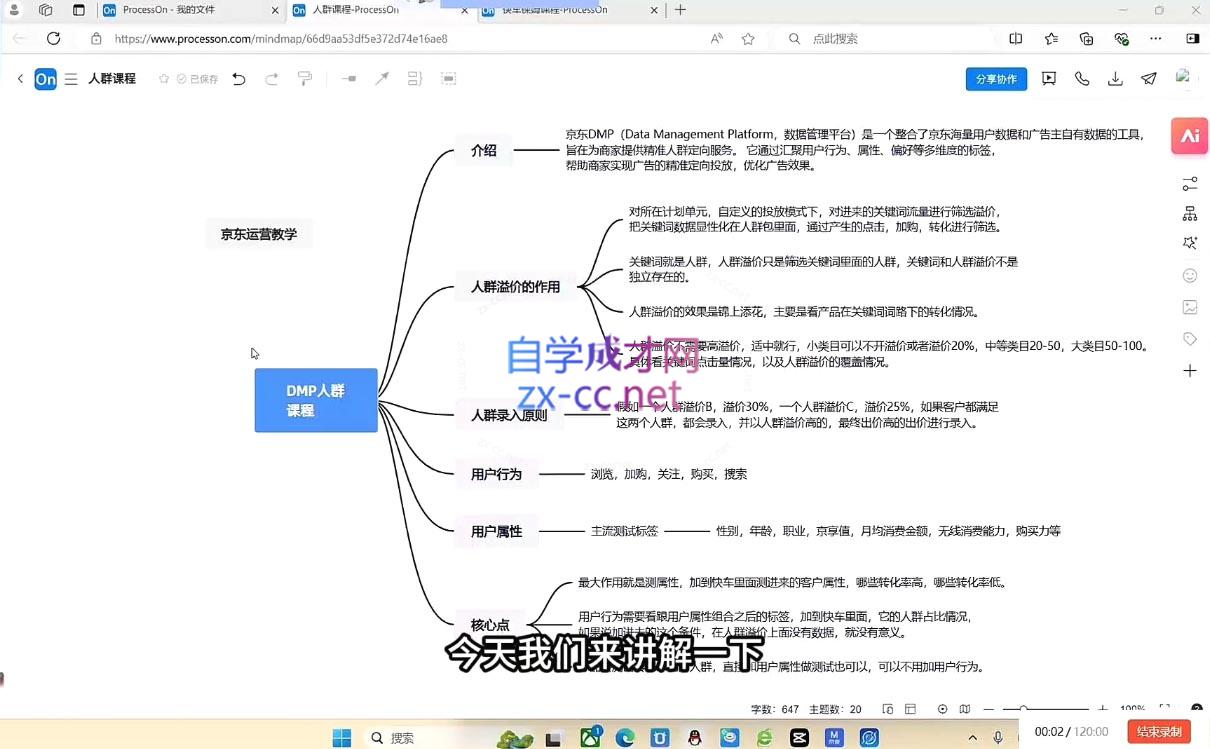
Task: Undo the last edit
Action: [x=239, y=79]
